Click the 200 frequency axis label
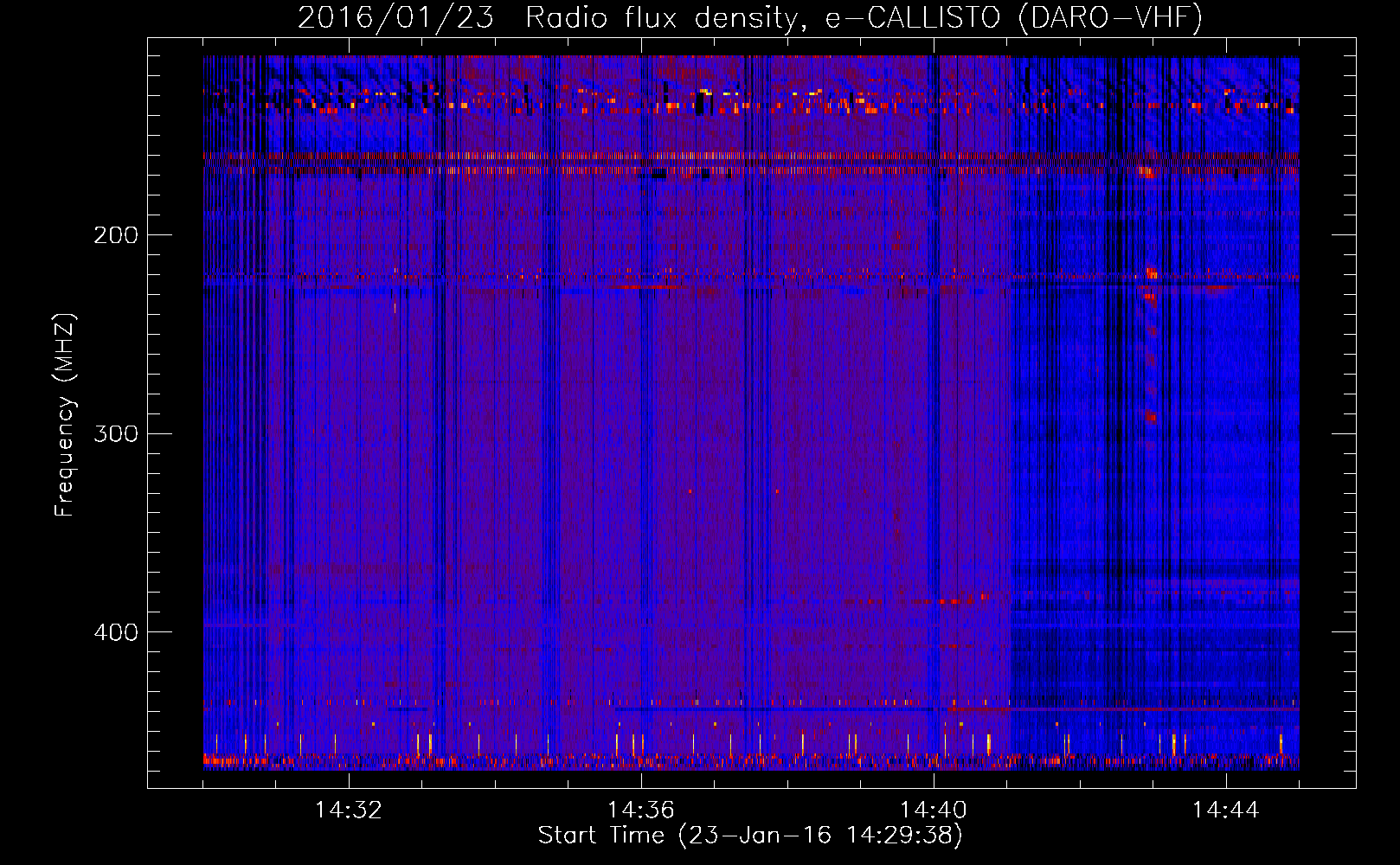 coord(116,235)
